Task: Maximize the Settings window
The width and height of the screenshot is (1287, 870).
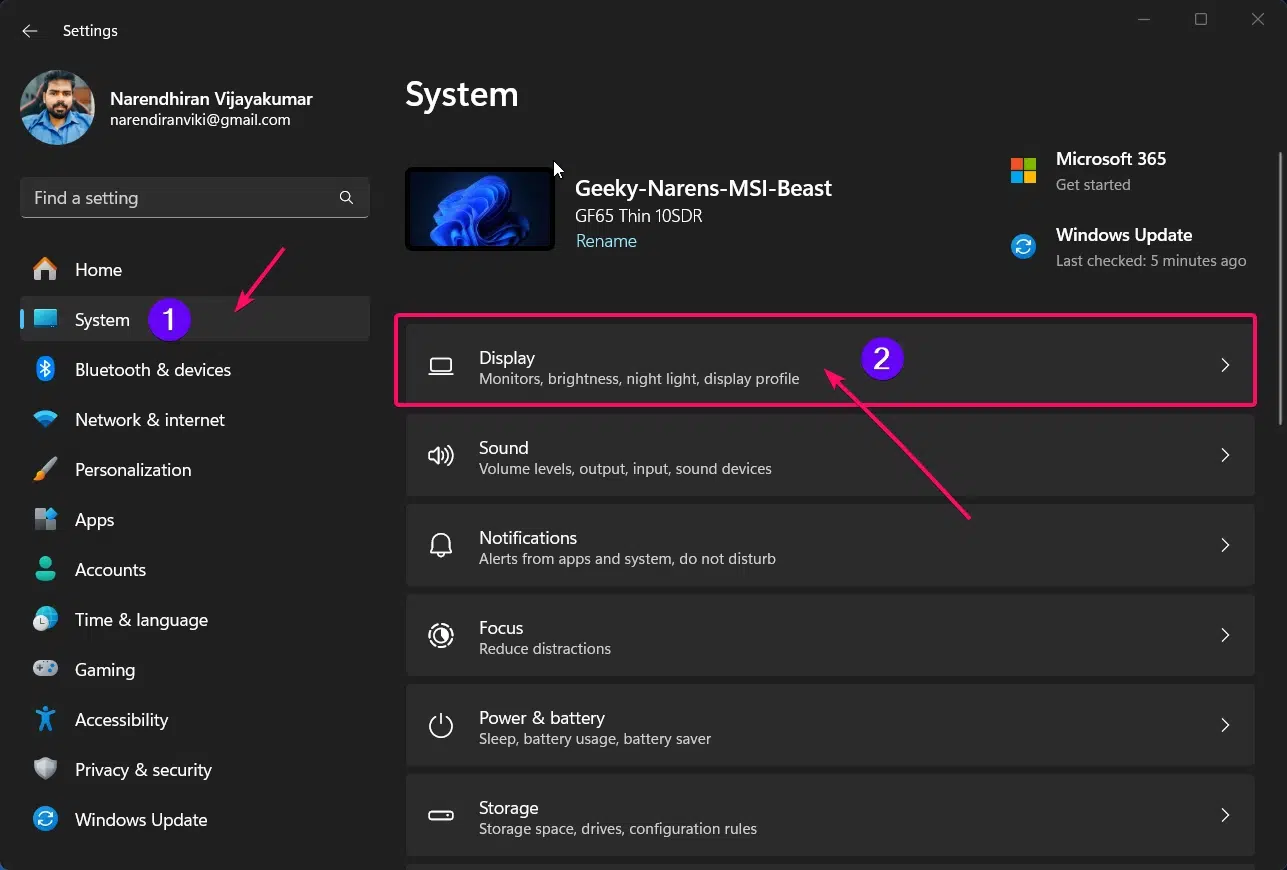Action: pyautogui.click(x=1201, y=20)
